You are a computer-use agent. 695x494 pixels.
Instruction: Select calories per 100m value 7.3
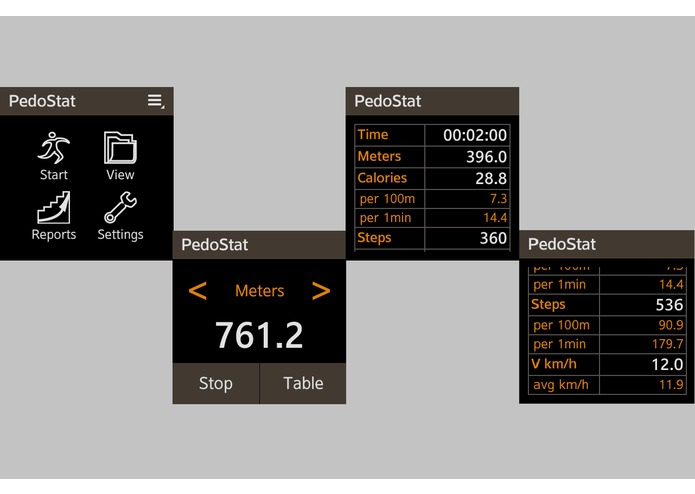coord(498,198)
